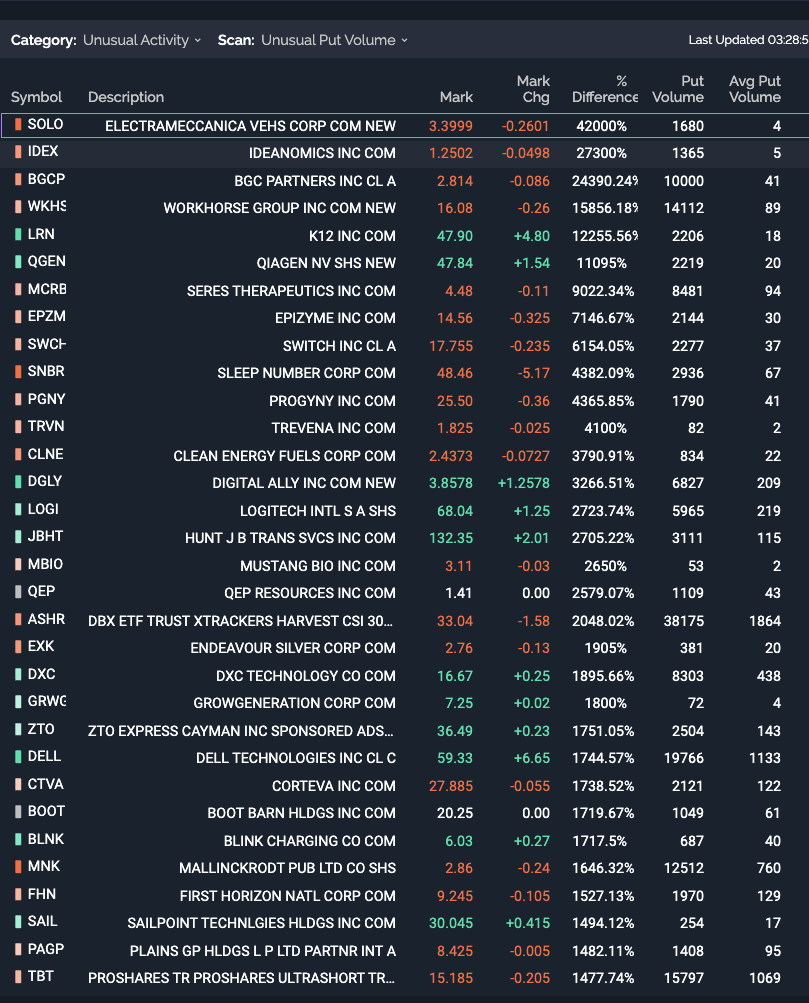Click the 38175 put volume value
Image resolution: width=809 pixels, height=1003 pixels.
click(x=684, y=621)
